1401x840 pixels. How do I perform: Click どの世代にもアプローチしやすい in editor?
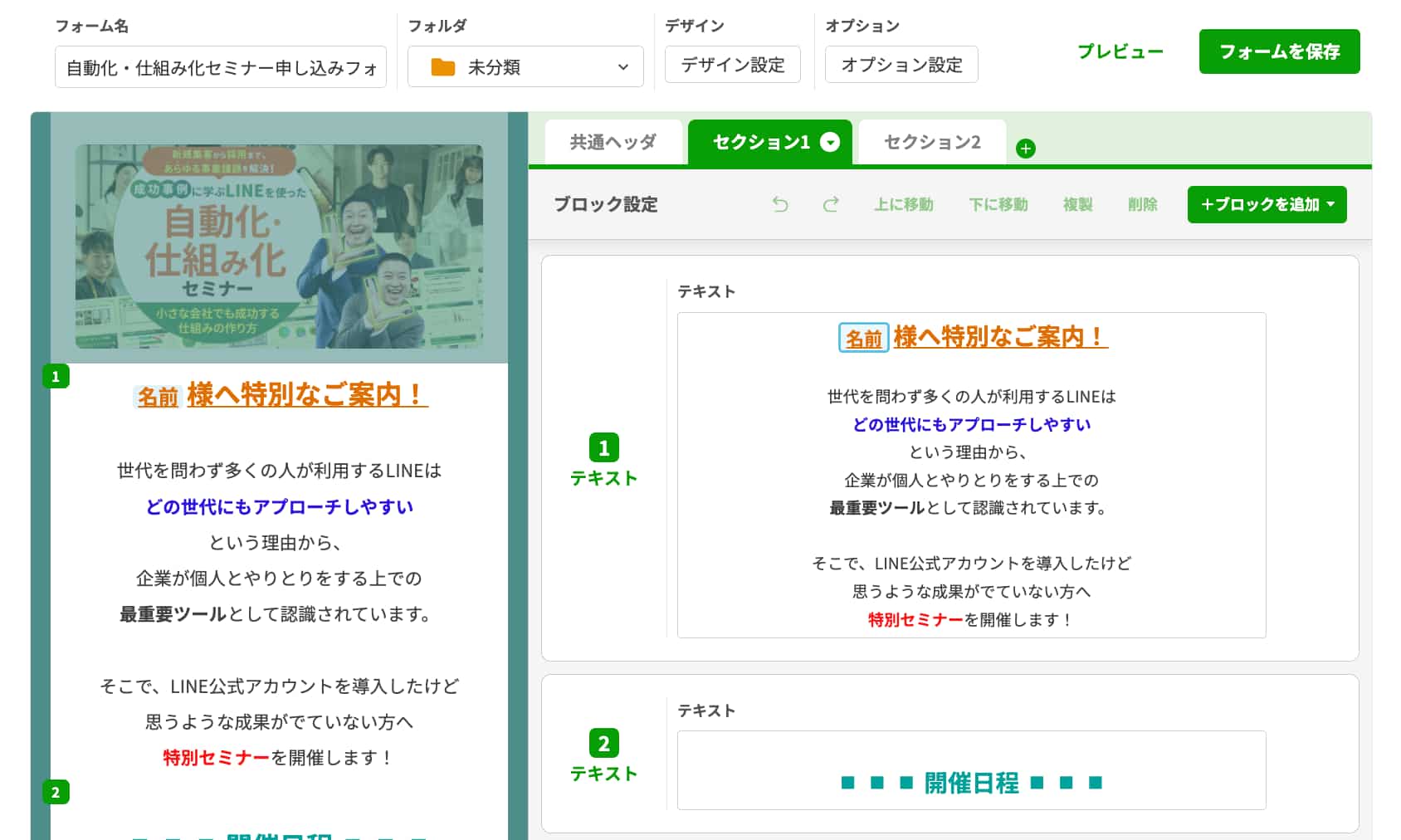click(x=971, y=425)
